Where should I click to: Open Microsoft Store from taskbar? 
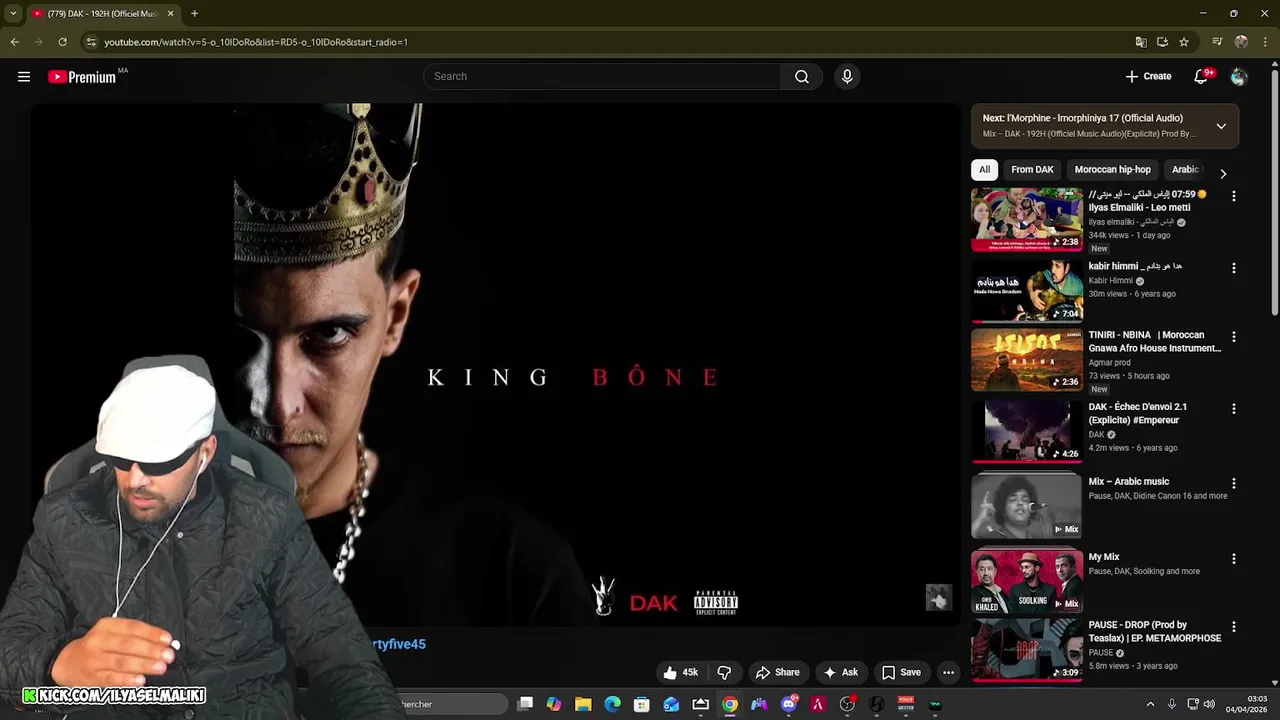click(642, 704)
